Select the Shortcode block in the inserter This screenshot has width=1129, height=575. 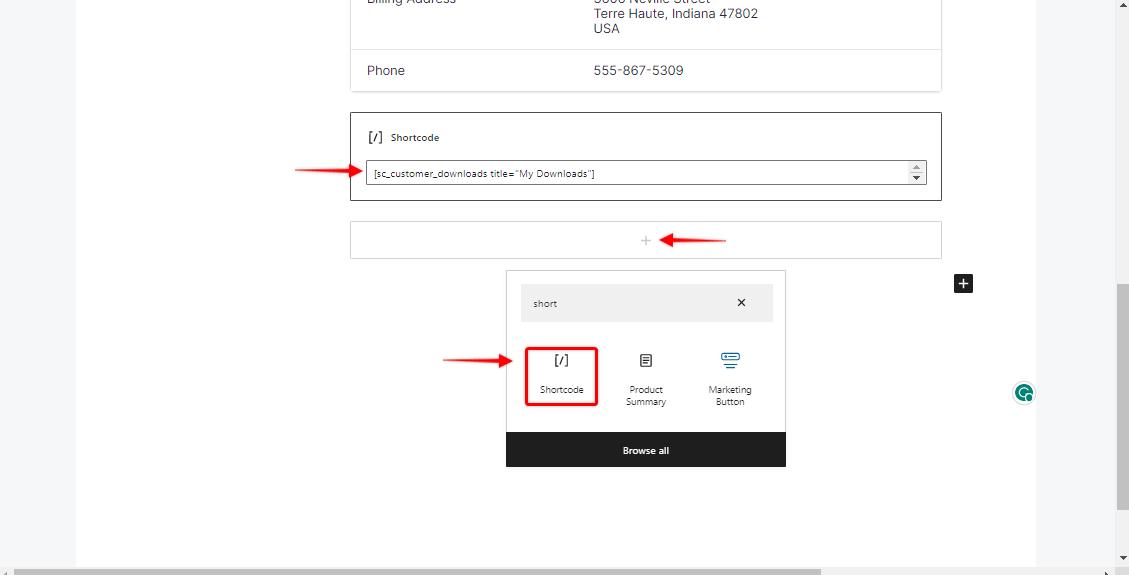tap(561, 375)
